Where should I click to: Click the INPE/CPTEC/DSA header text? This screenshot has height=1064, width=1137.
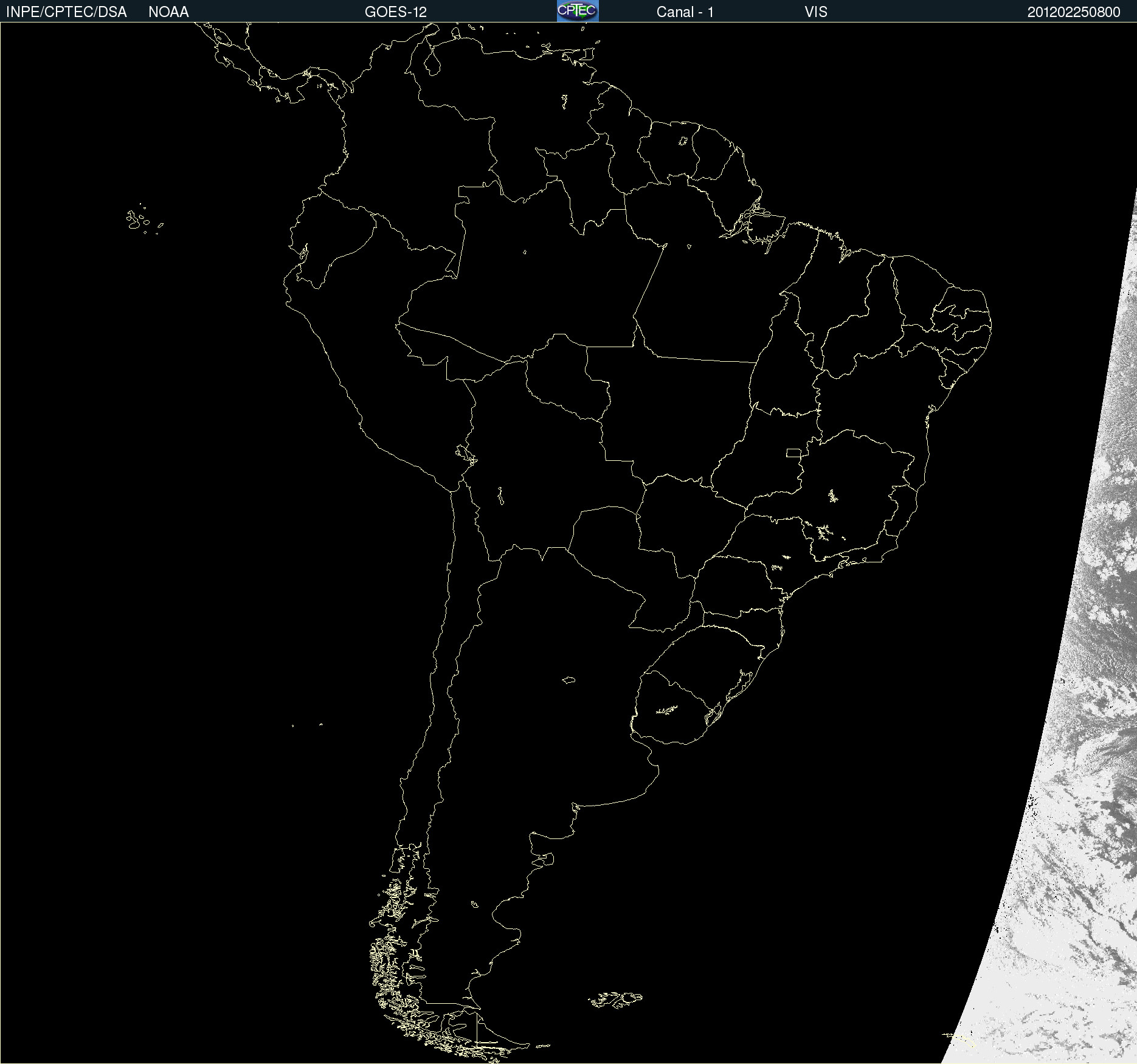[x=66, y=12]
